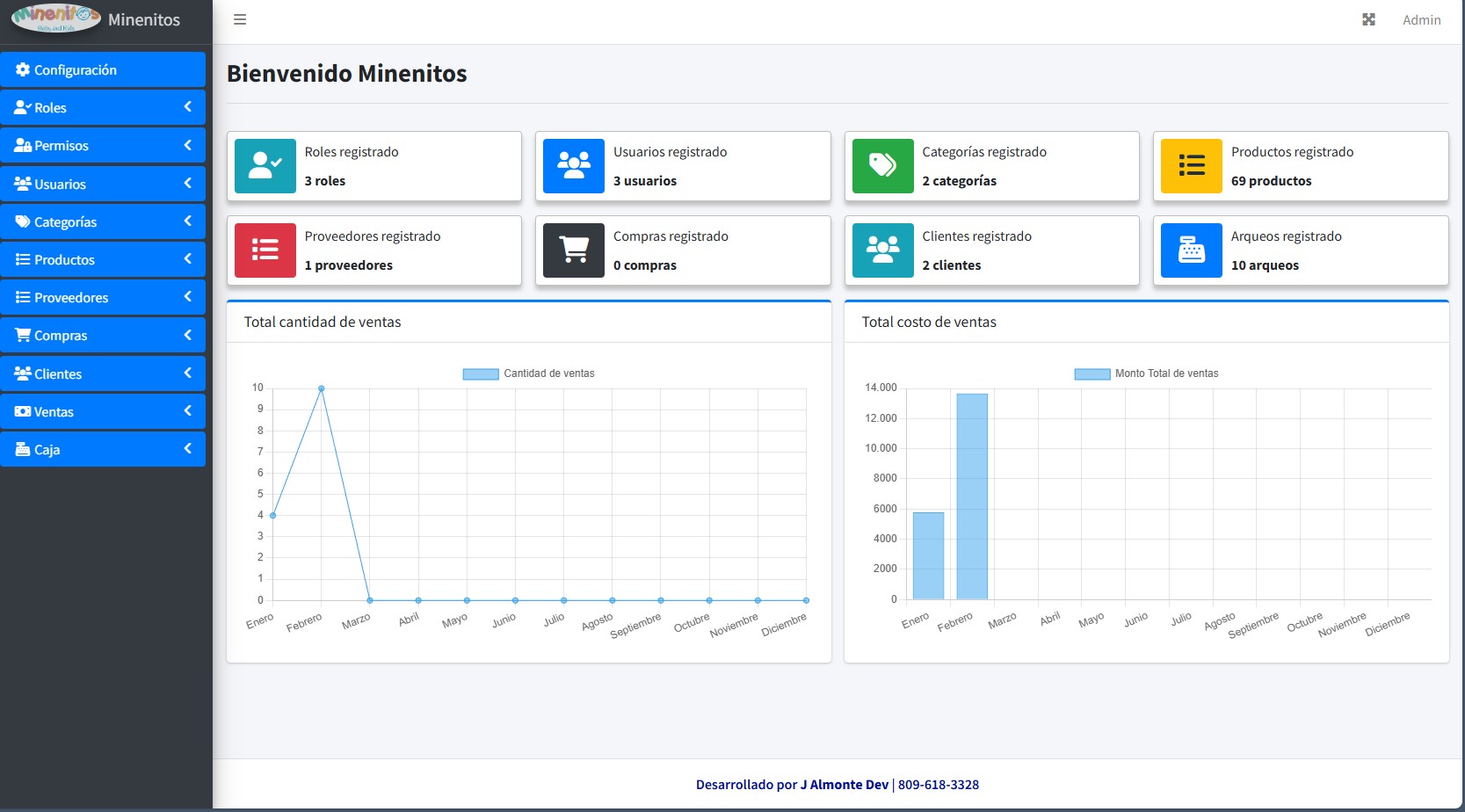Click the teal Clientes registrado icon
Image resolution: width=1465 pixels, height=812 pixels.
pos(882,250)
